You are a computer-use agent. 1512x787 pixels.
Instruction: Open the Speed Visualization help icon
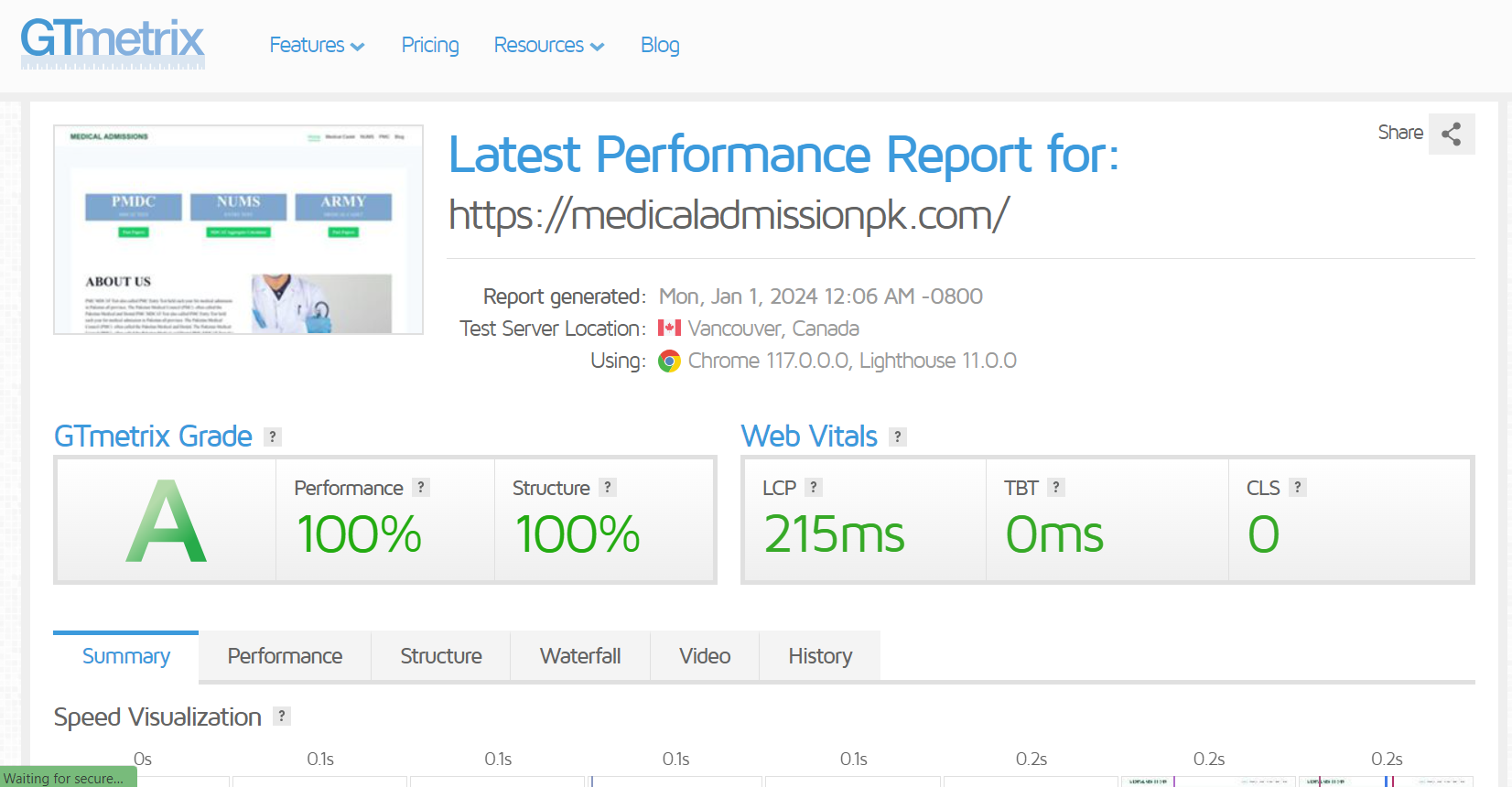pos(282,717)
